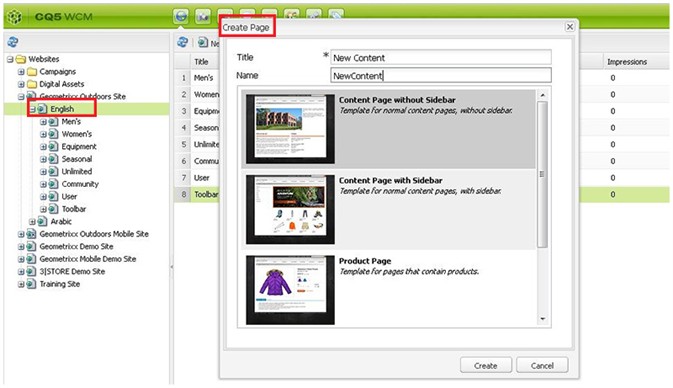This screenshot has width=673, height=388.
Task: Expand the Digital Assets folder
Action: point(21,84)
